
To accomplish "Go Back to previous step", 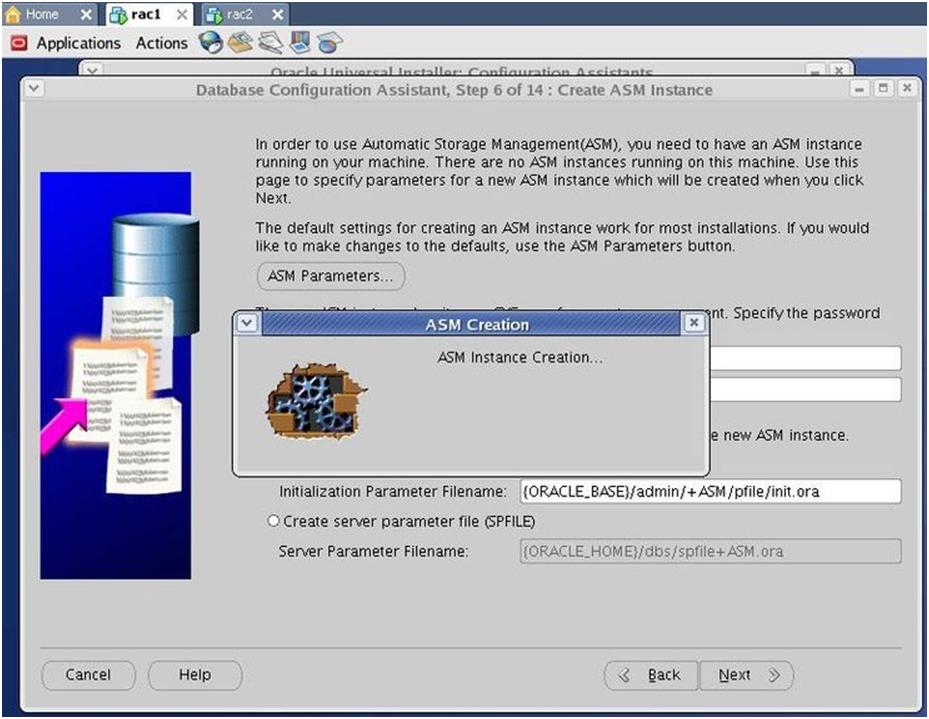I will pos(651,675).
